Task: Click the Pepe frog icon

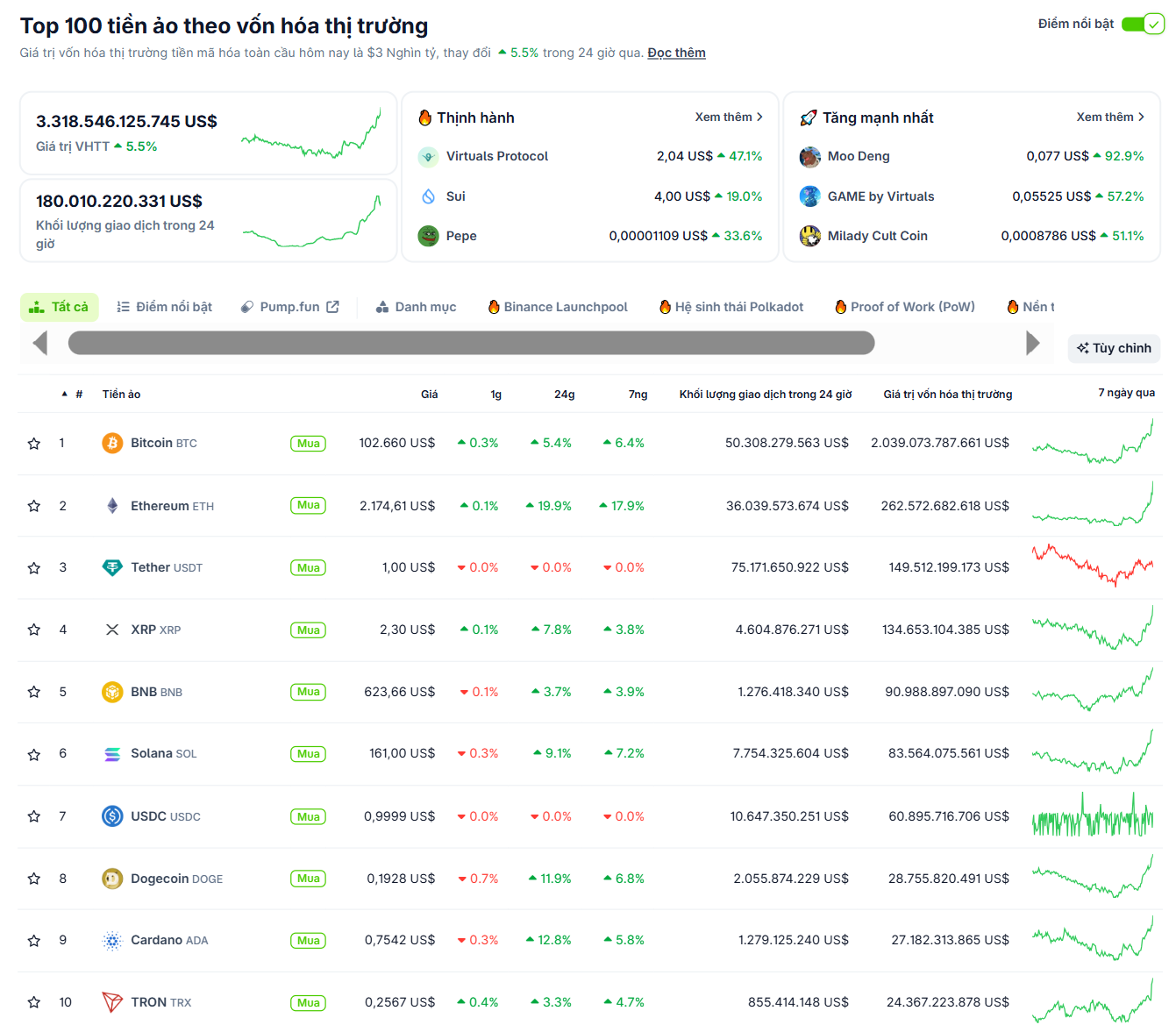Action: click(428, 236)
